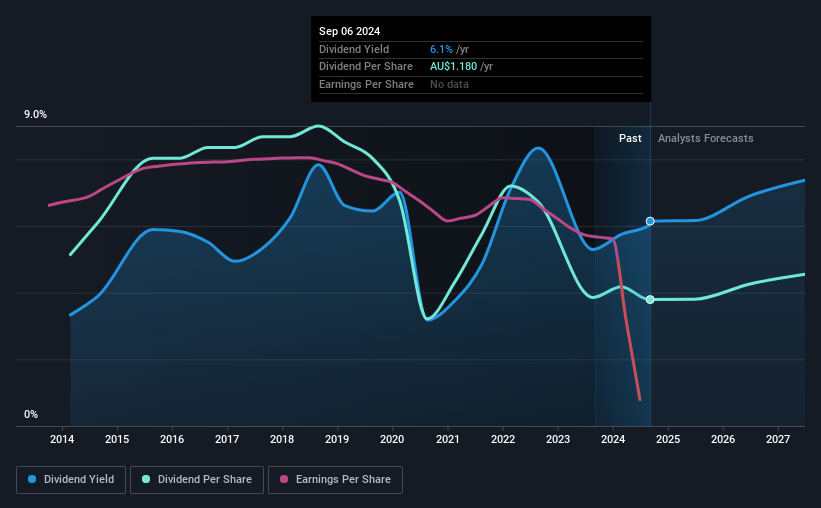
Task: Click the teal Dividend Per Share legend dot
Action: (x=146, y=479)
